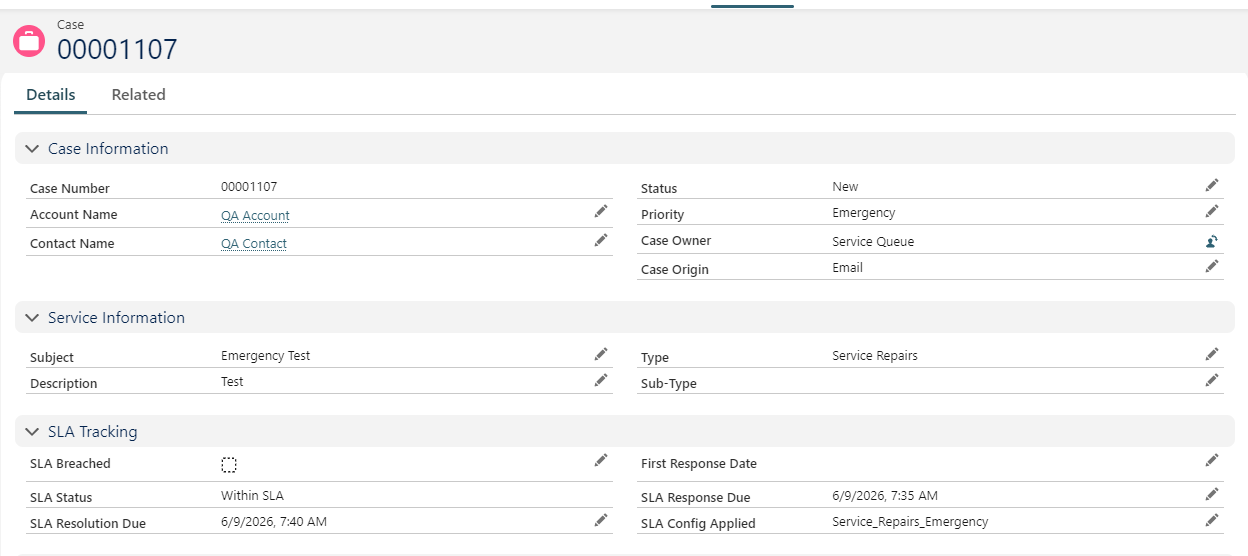This screenshot has height=556, width=1248.
Task: Switch to the Related tab
Action: coord(138,95)
